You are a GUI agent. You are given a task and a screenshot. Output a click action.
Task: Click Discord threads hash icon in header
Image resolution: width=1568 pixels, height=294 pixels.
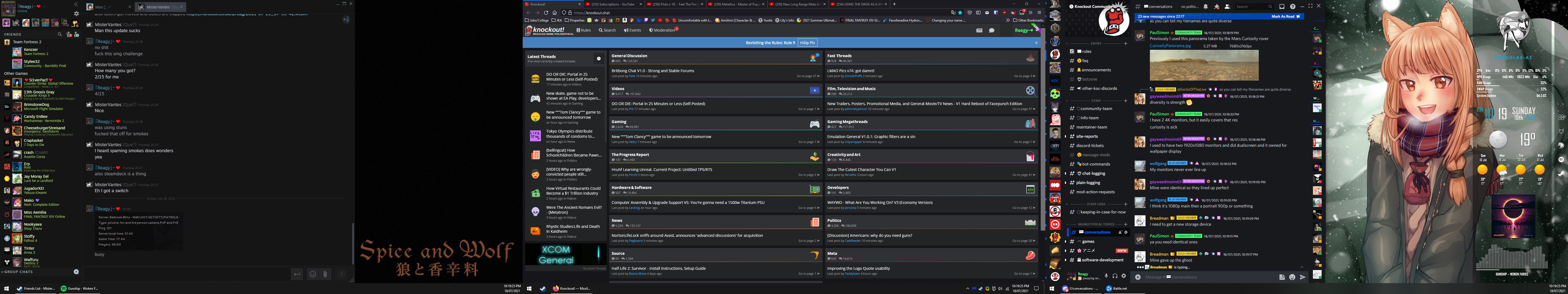(1138, 7)
